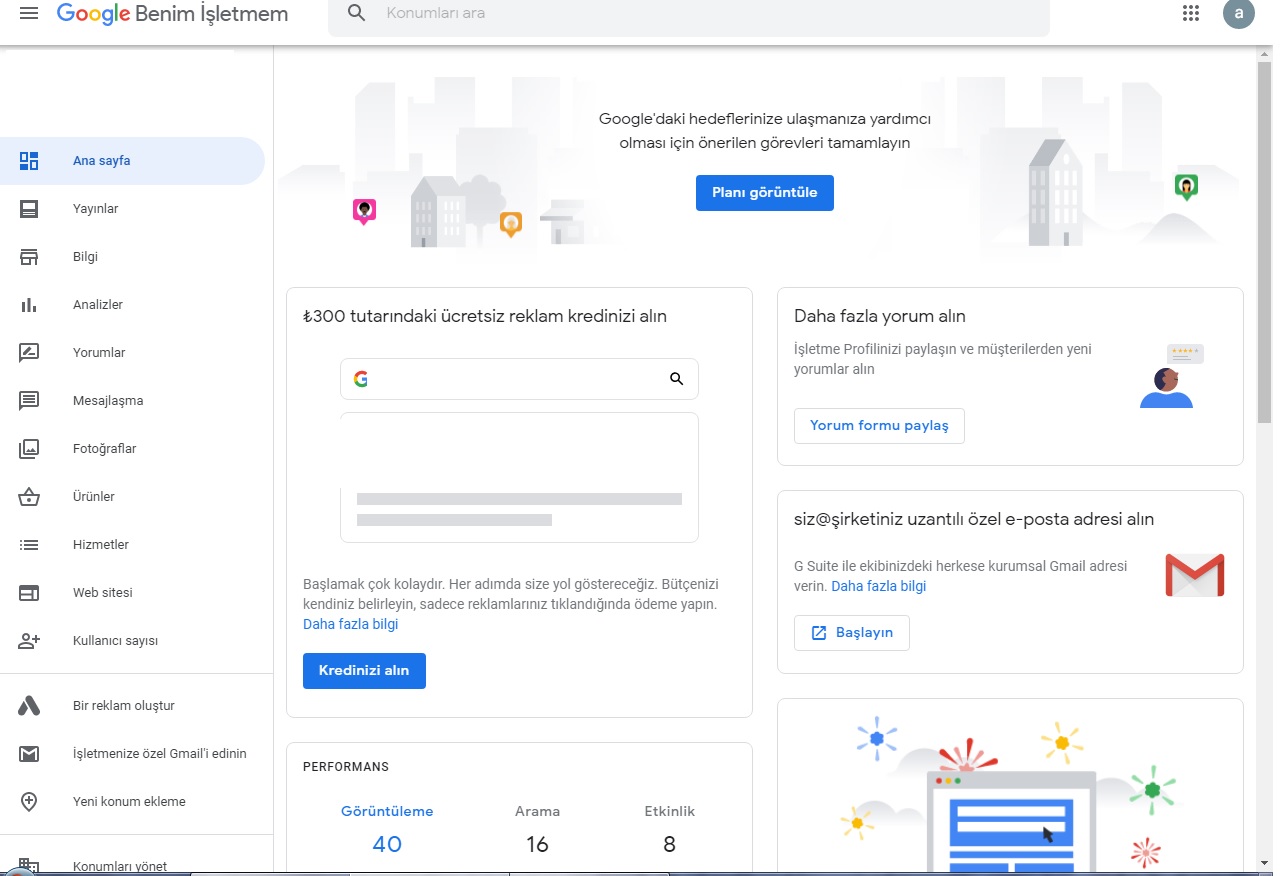This screenshot has height=876, width=1287.
Task: Click Yorum formu paylaş button
Action: [x=879, y=426]
